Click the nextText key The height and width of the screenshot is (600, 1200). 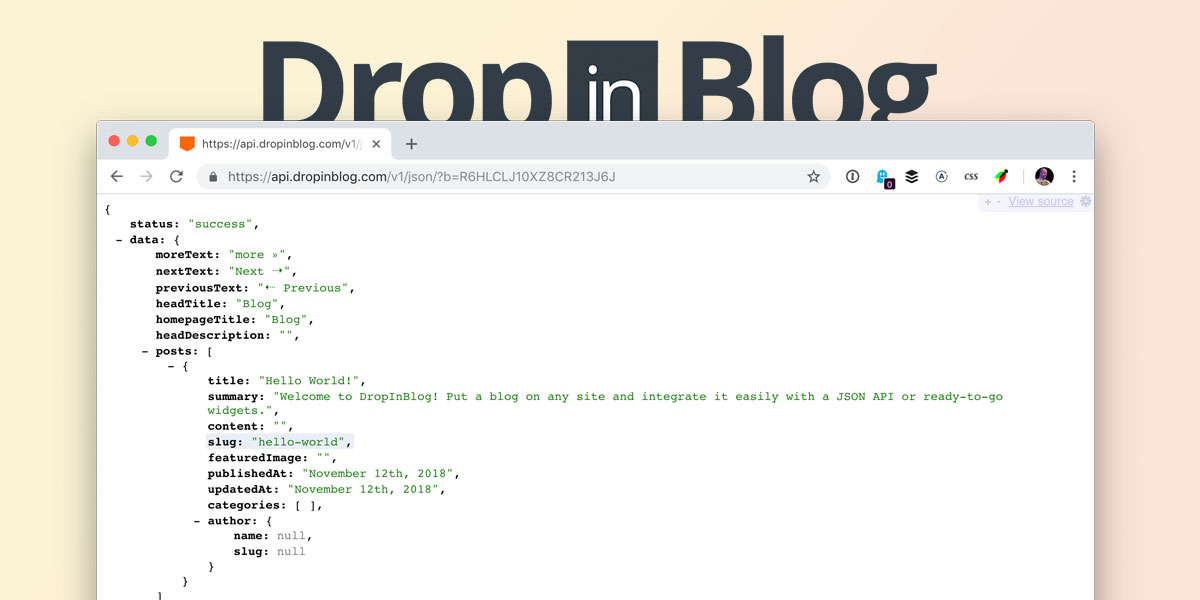(187, 272)
